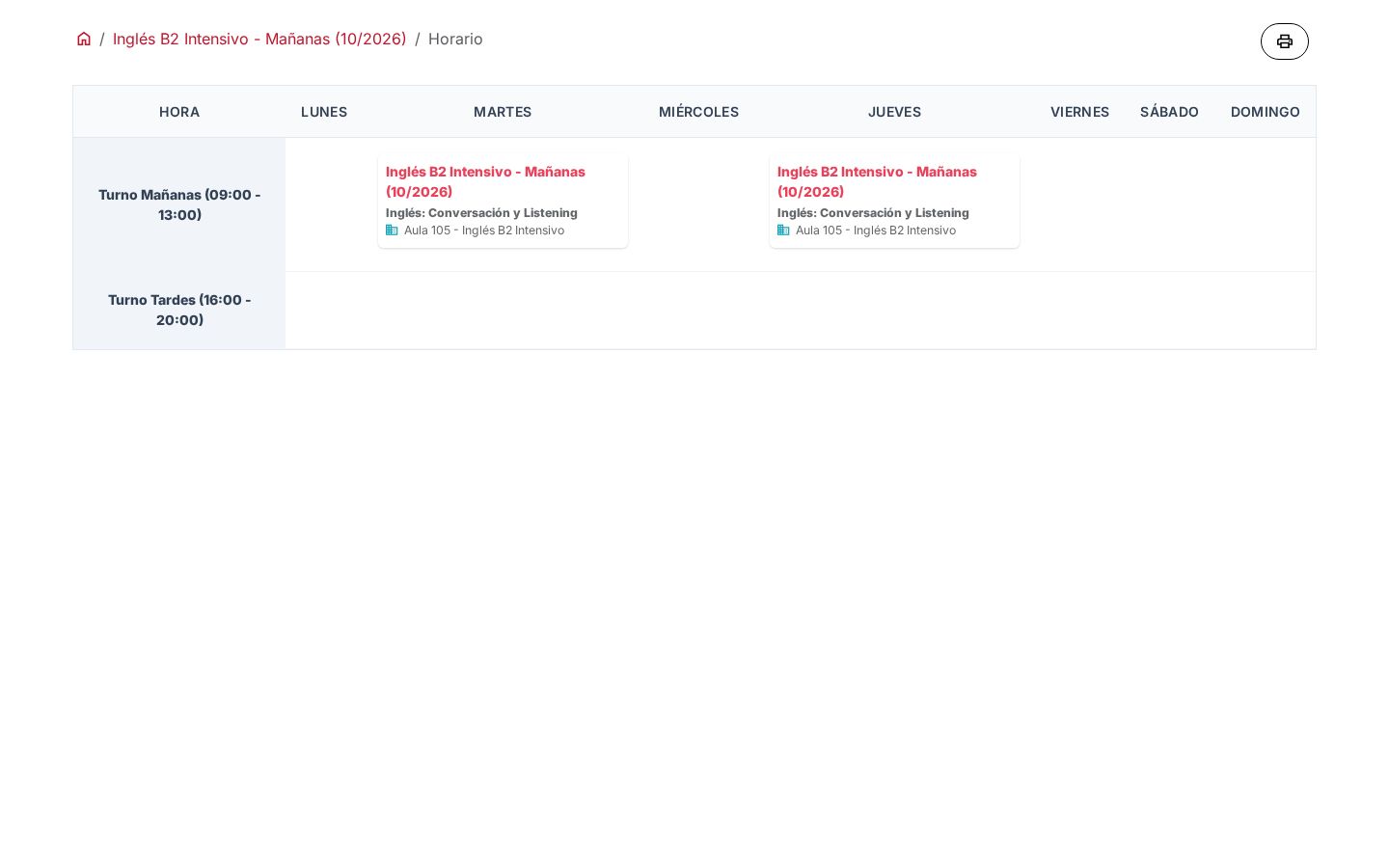Click Tuesday's Inglés: Conversación y Listening subject

(481, 213)
